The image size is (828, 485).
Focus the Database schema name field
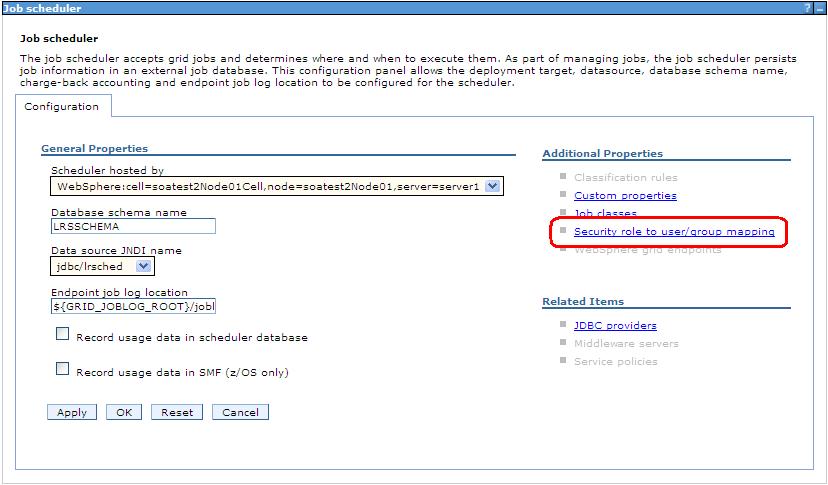click(x=118, y=226)
